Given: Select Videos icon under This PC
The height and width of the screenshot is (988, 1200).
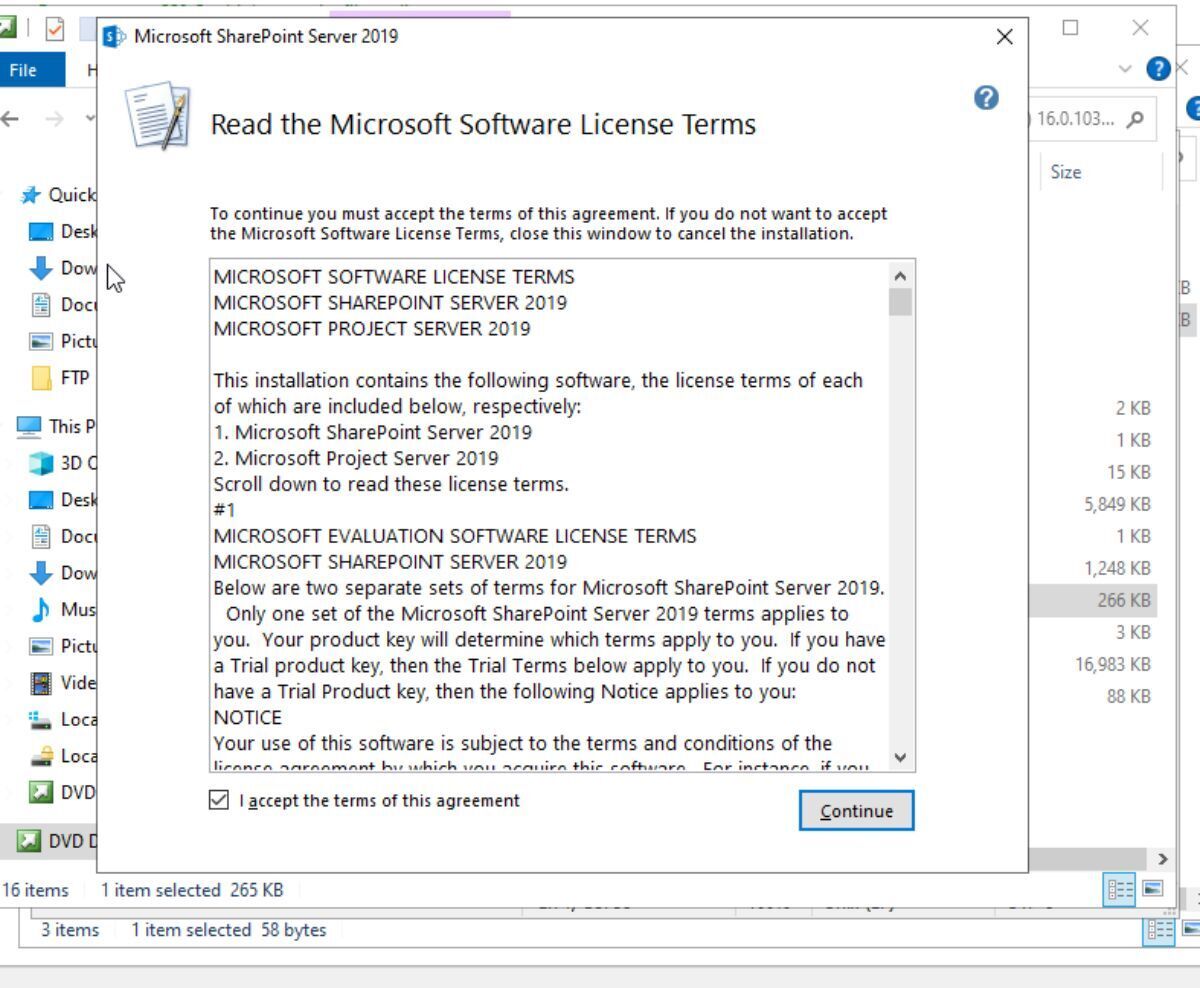Looking at the screenshot, I should [x=41, y=683].
